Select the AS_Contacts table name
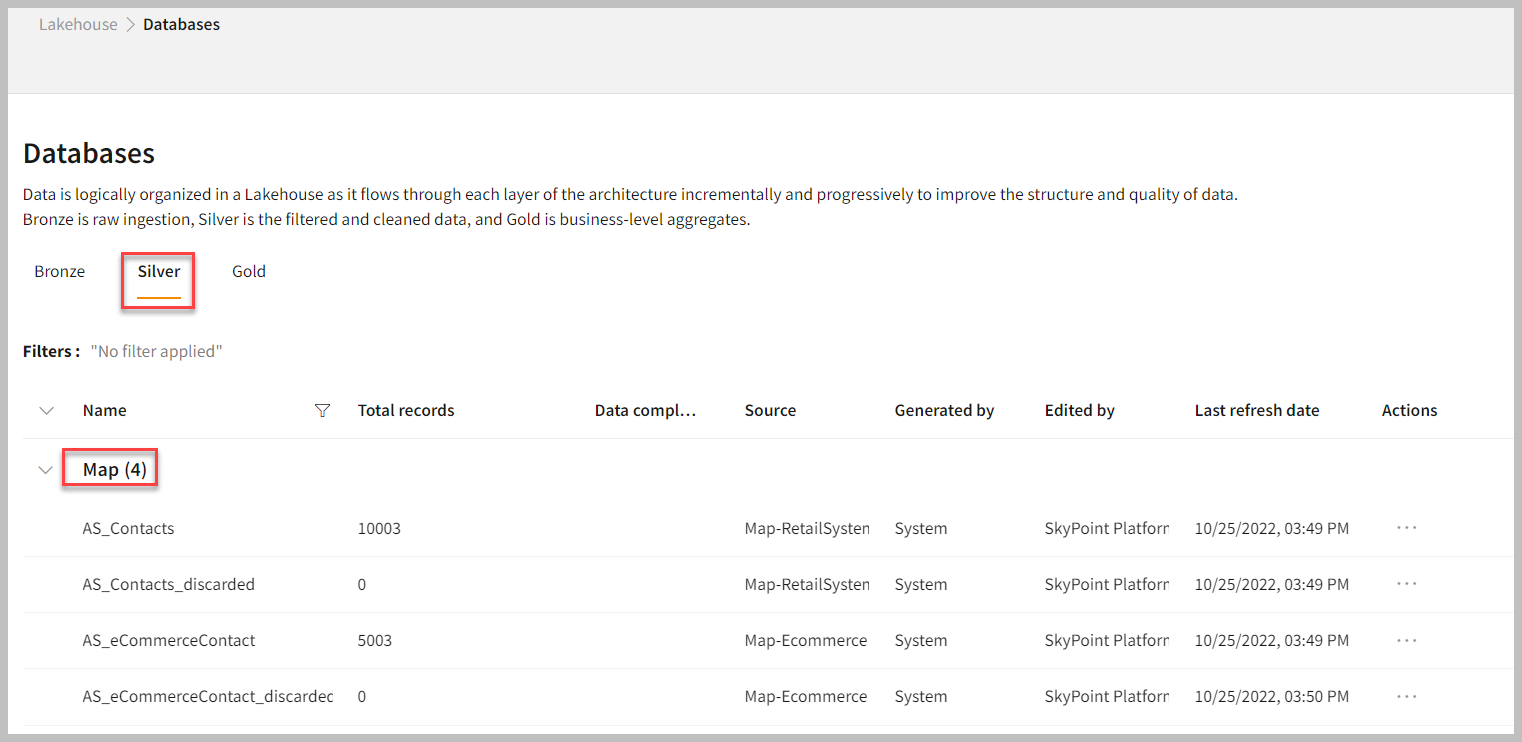 tap(128, 528)
